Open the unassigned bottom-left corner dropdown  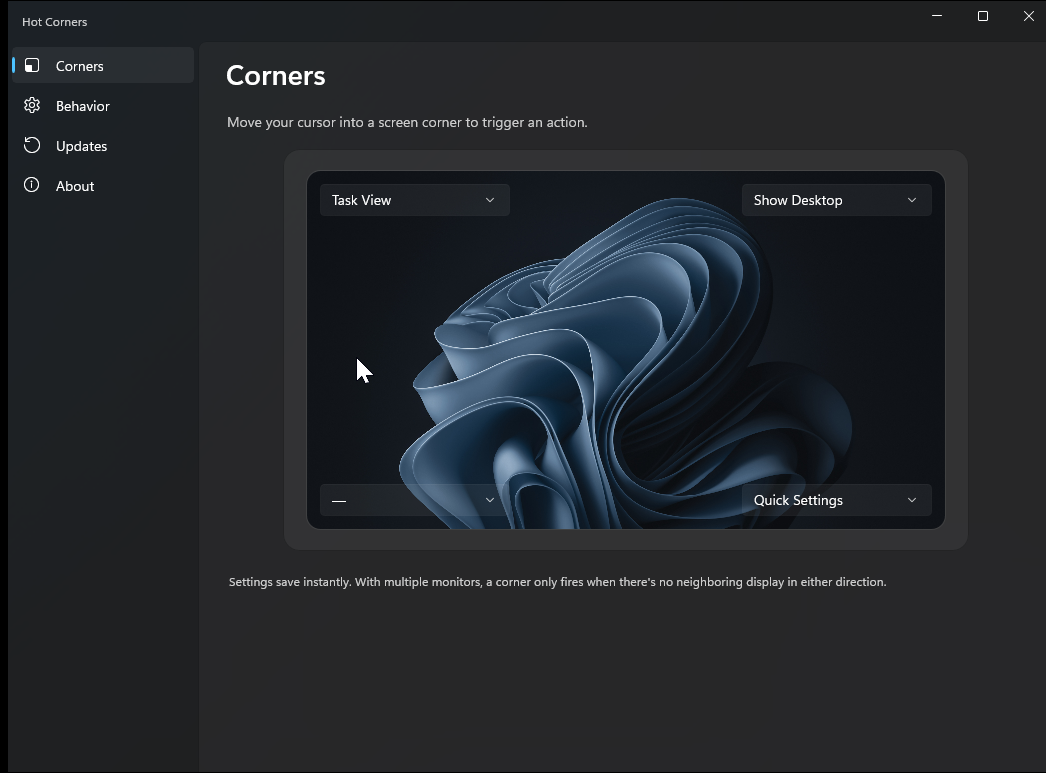pos(415,500)
